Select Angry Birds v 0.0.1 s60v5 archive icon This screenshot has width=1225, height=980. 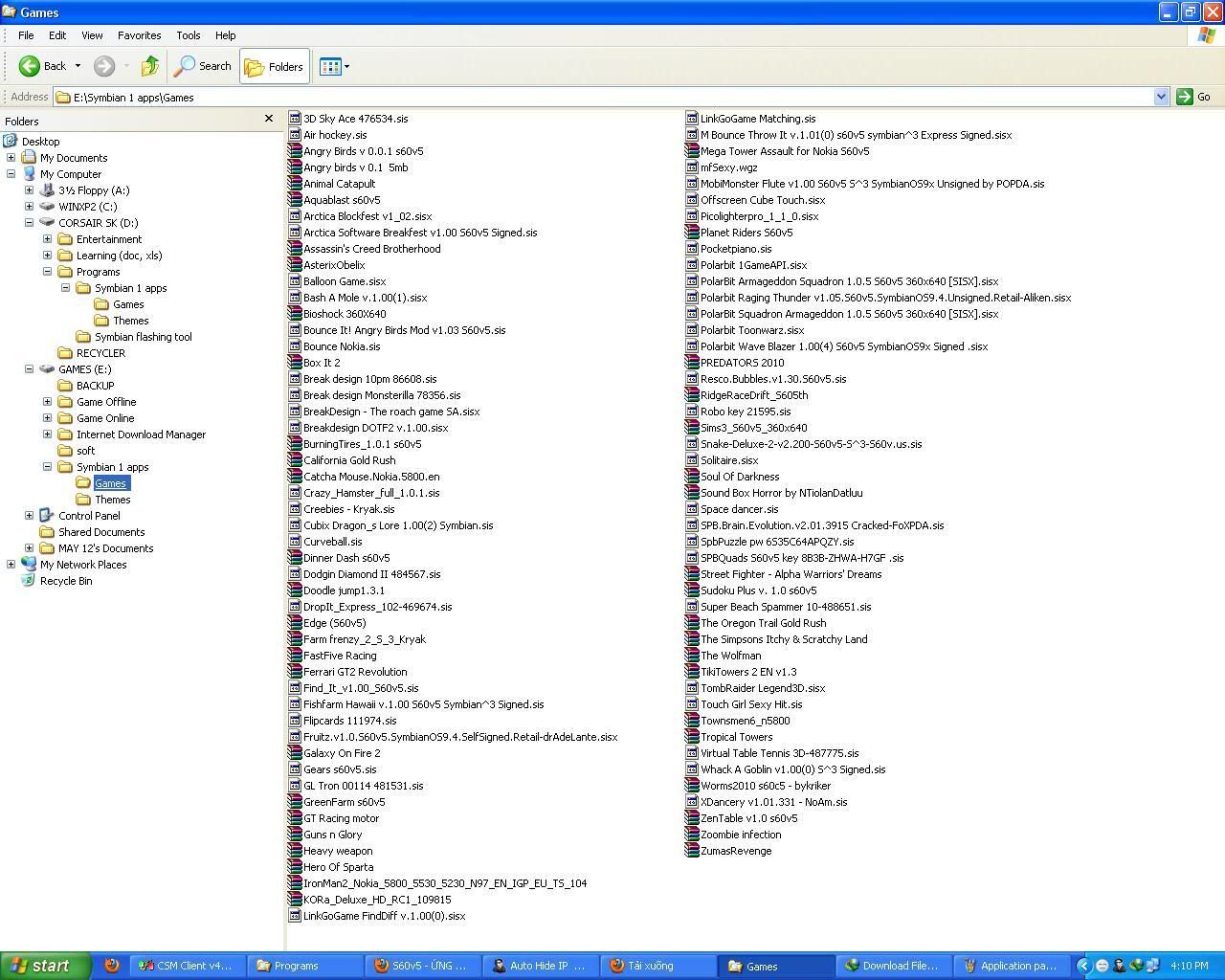click(295, 151)
